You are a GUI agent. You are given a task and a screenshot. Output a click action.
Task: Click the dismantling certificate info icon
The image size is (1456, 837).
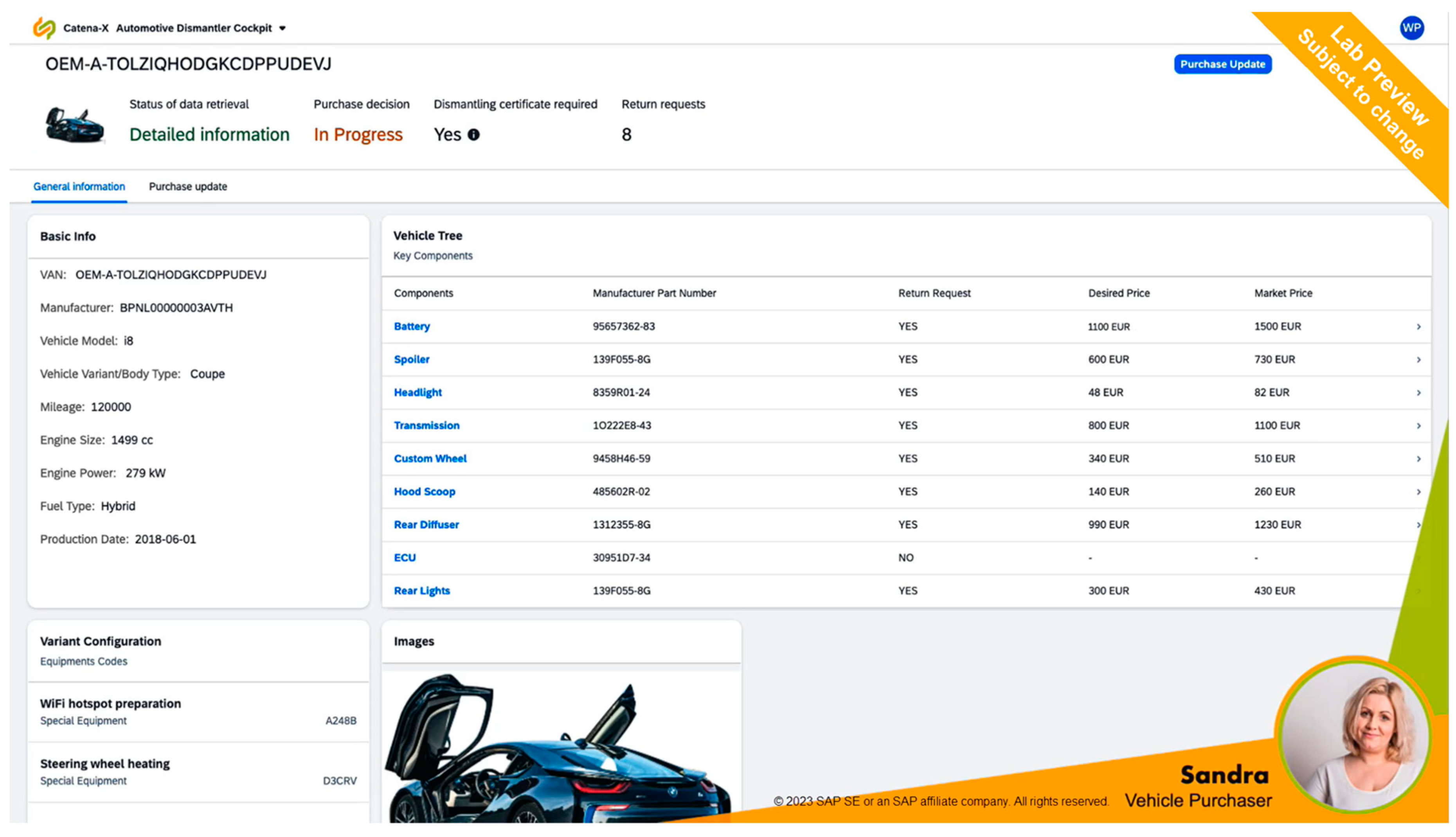click(473, 135)
